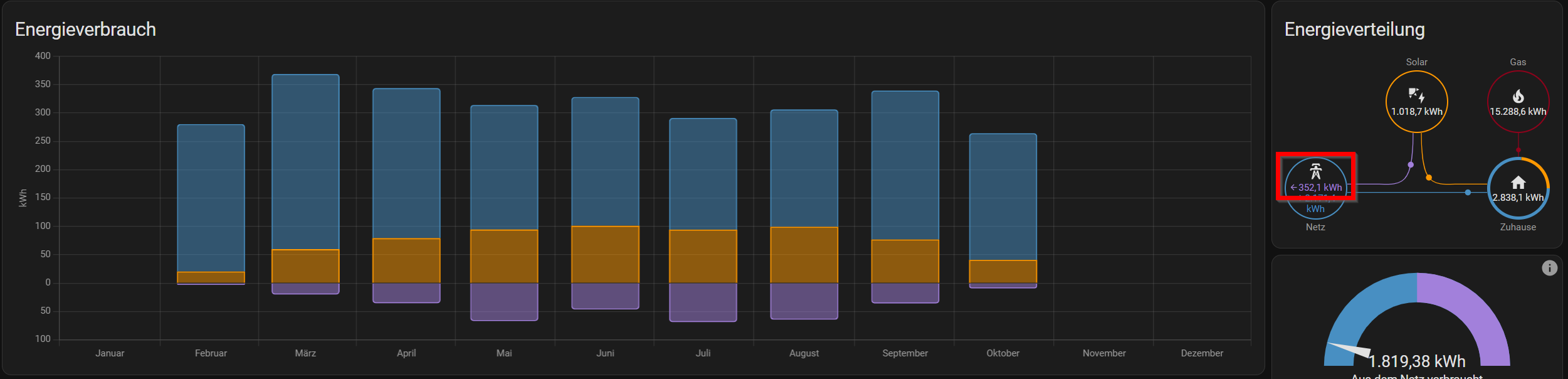Click the Juli axis label
This screenshot has width=1568, height=379.
(x=703, y=353)
